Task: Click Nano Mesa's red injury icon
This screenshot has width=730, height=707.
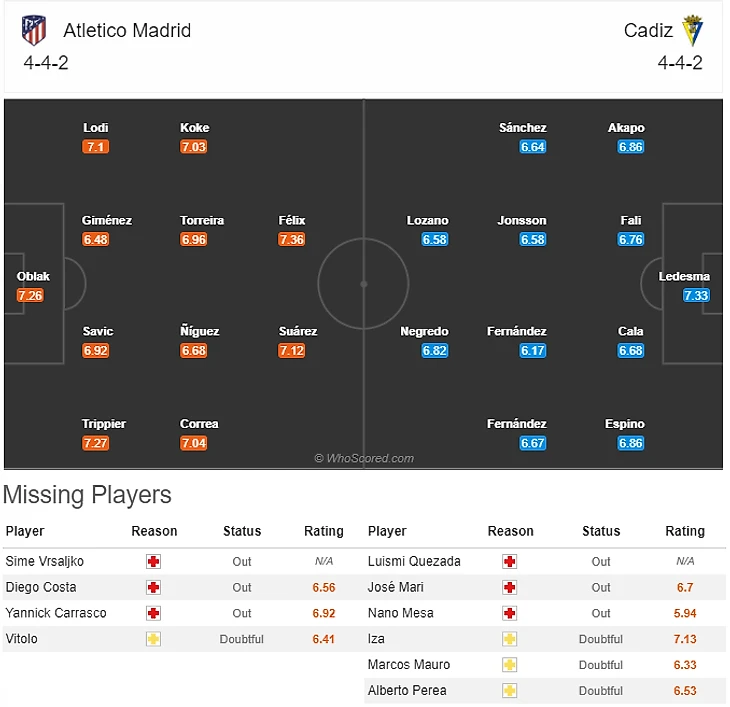Action: click(510, 613)
